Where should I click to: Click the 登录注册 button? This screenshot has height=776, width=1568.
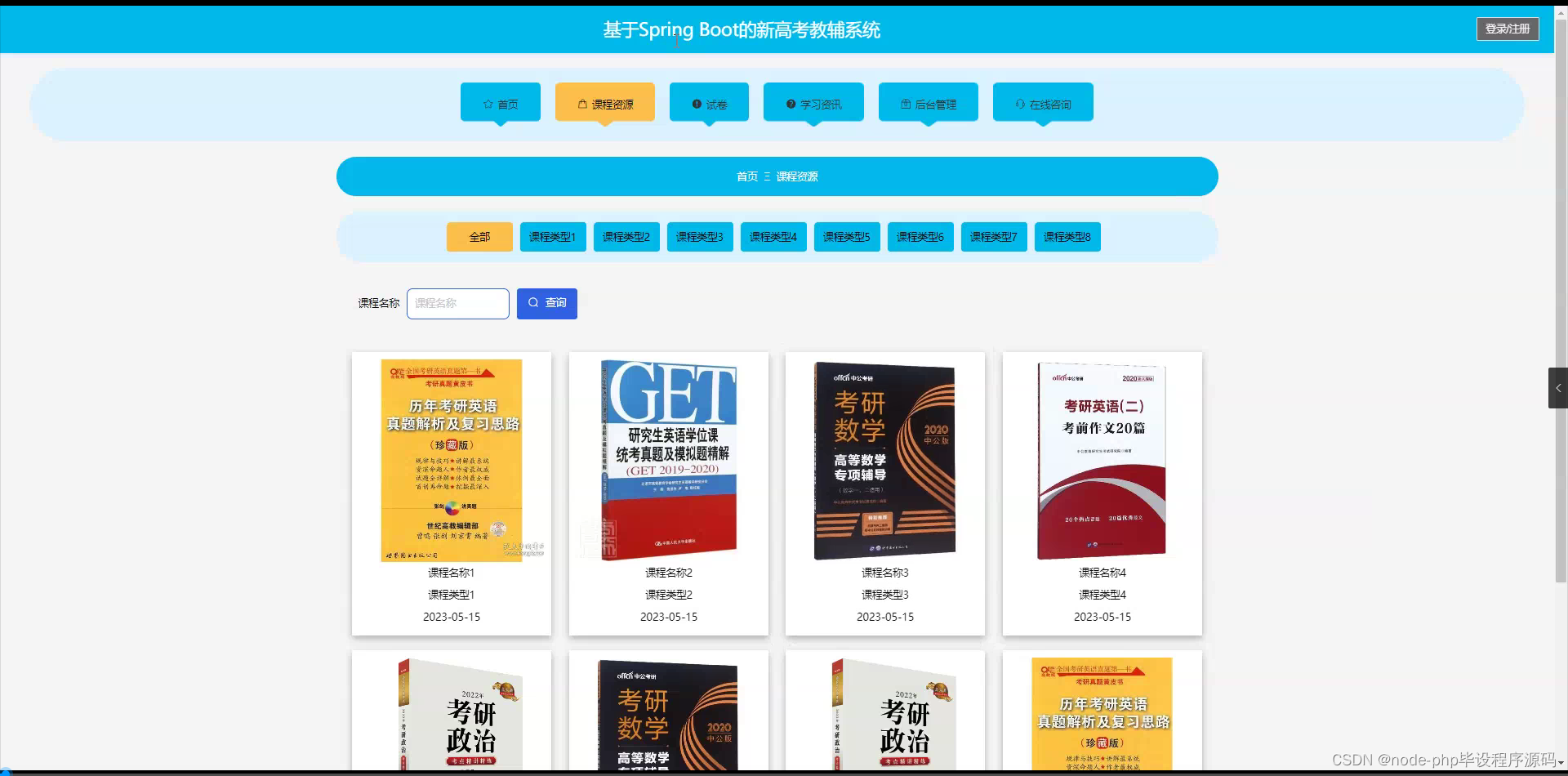(1507, 28)
